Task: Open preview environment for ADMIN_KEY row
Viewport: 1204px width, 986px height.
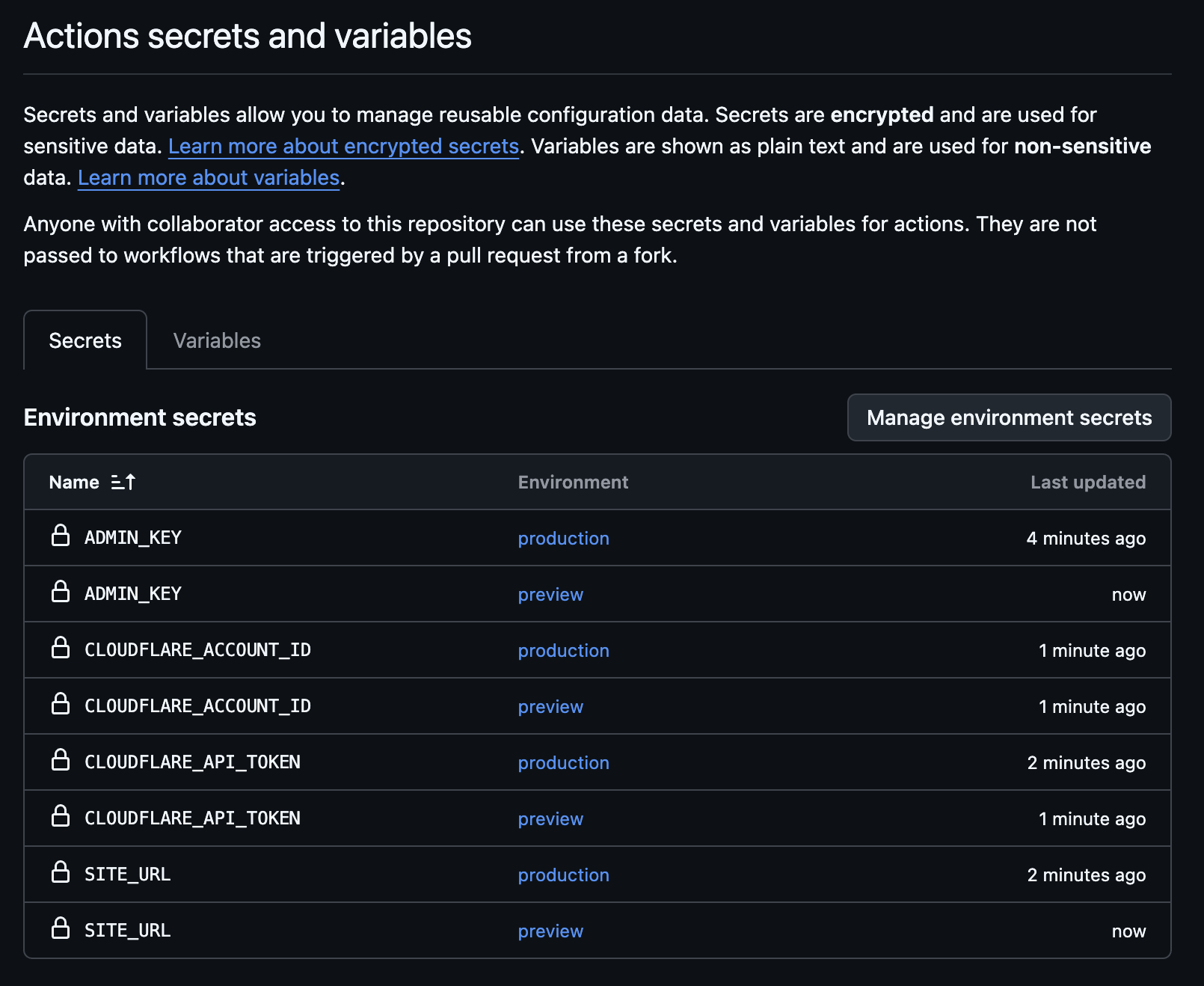Action: (550, 595)
